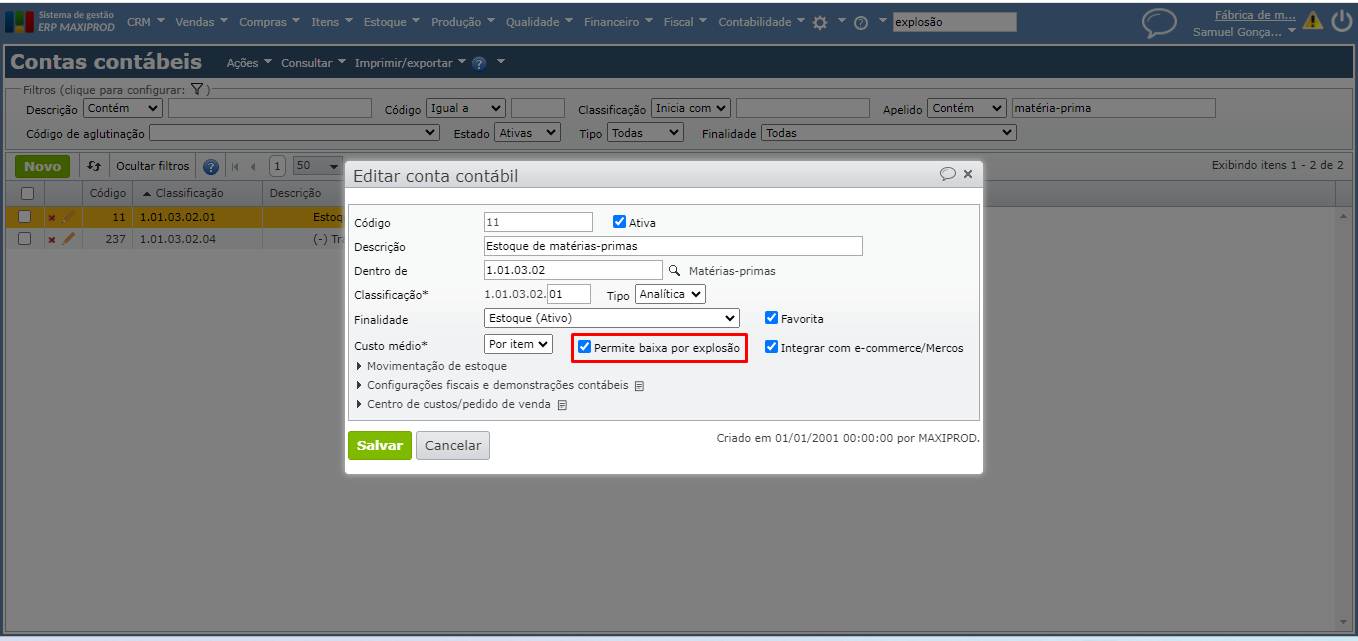The height and width of the screenshot is (641, 1358).
Task: Go to first page arrow icon
Action: pyautogui.click(x=236, y=167)
